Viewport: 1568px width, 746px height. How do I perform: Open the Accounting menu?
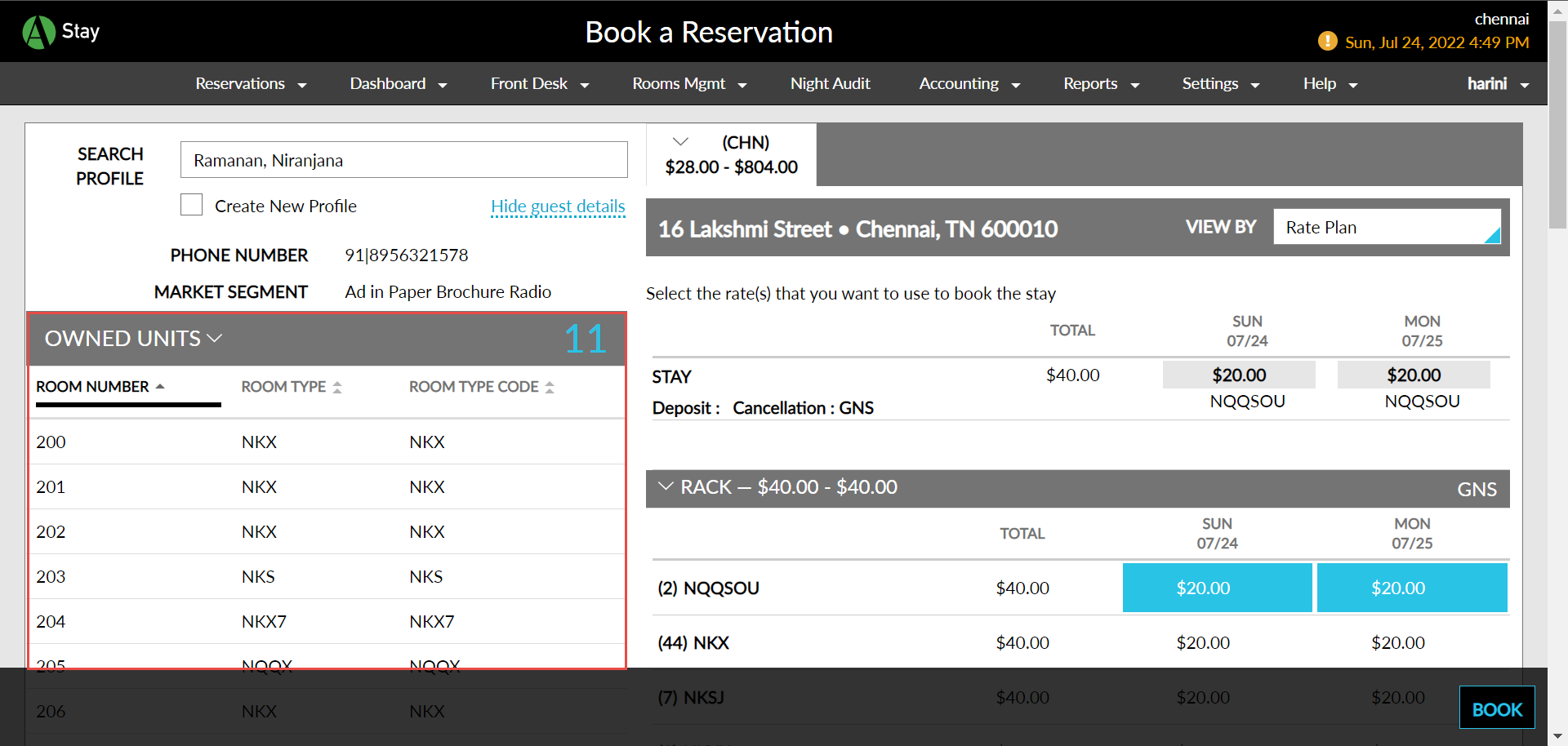pos(969,83)
